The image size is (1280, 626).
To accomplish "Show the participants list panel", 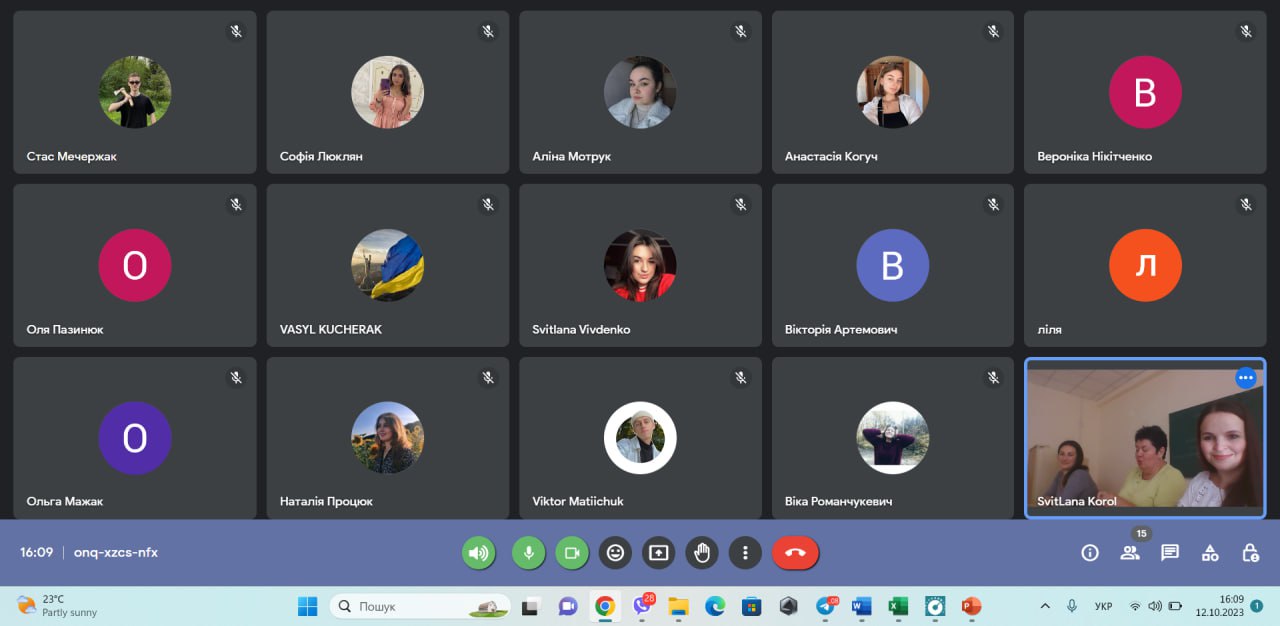I will pyautogui.click(x=1130, y=553).
